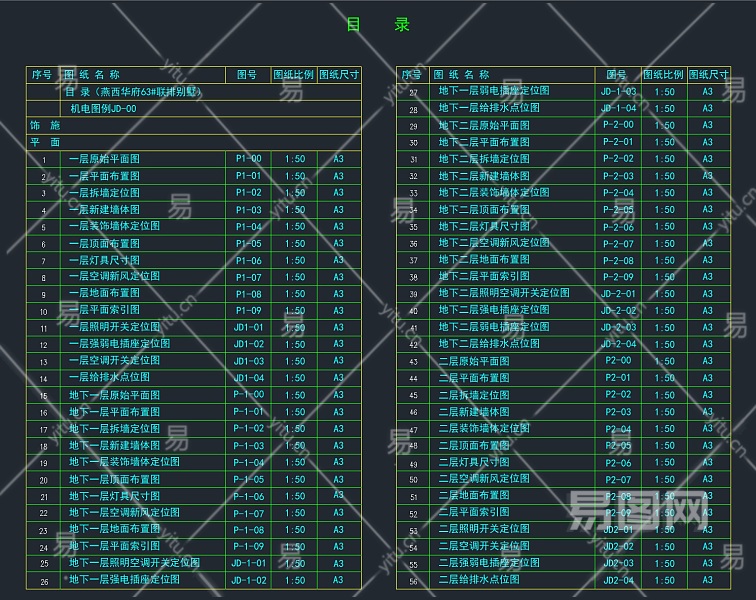Select row text 一层原始平面图
The image size is (756, 600).
point(104,159)
